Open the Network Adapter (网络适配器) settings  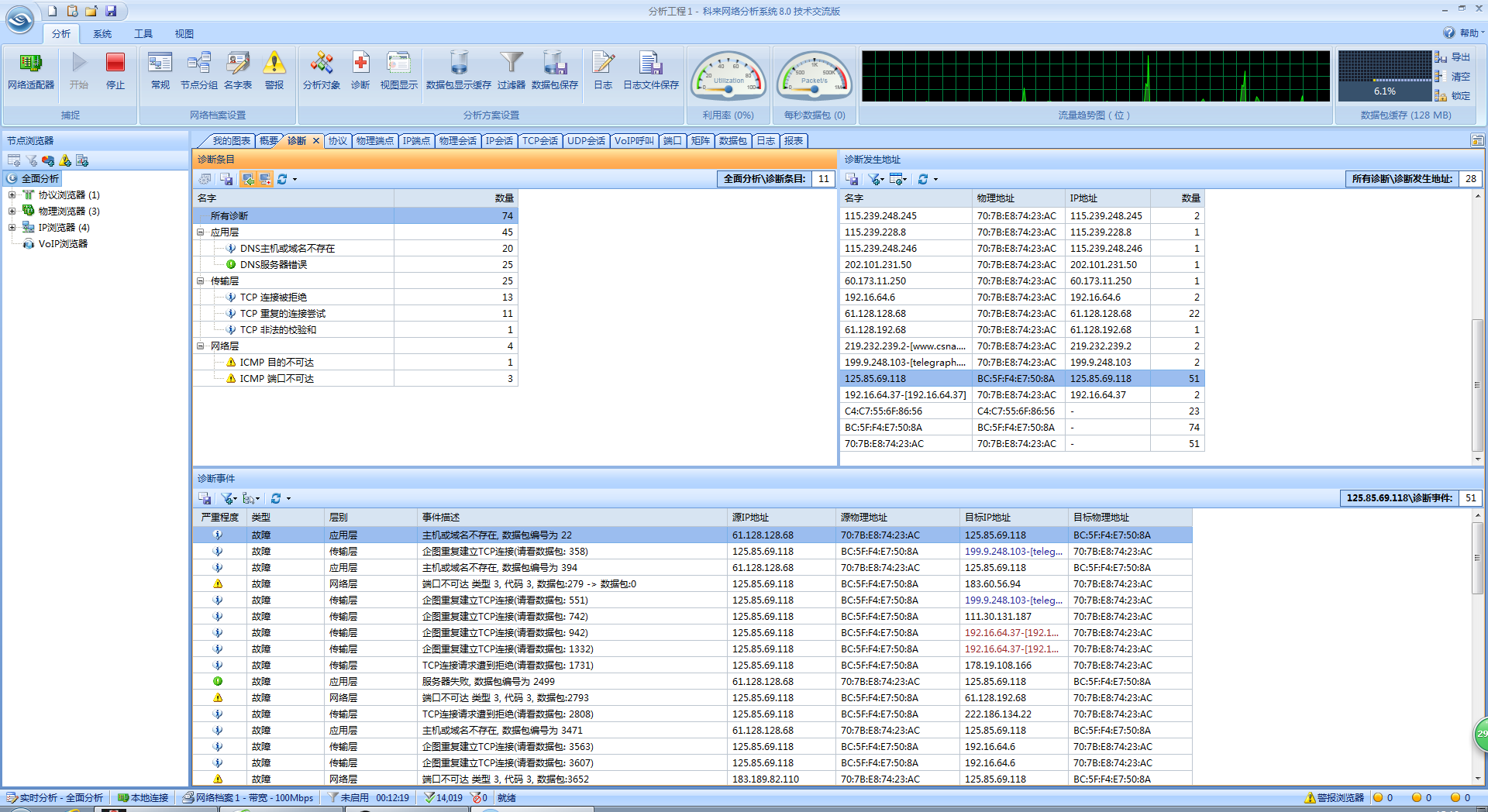31,64
